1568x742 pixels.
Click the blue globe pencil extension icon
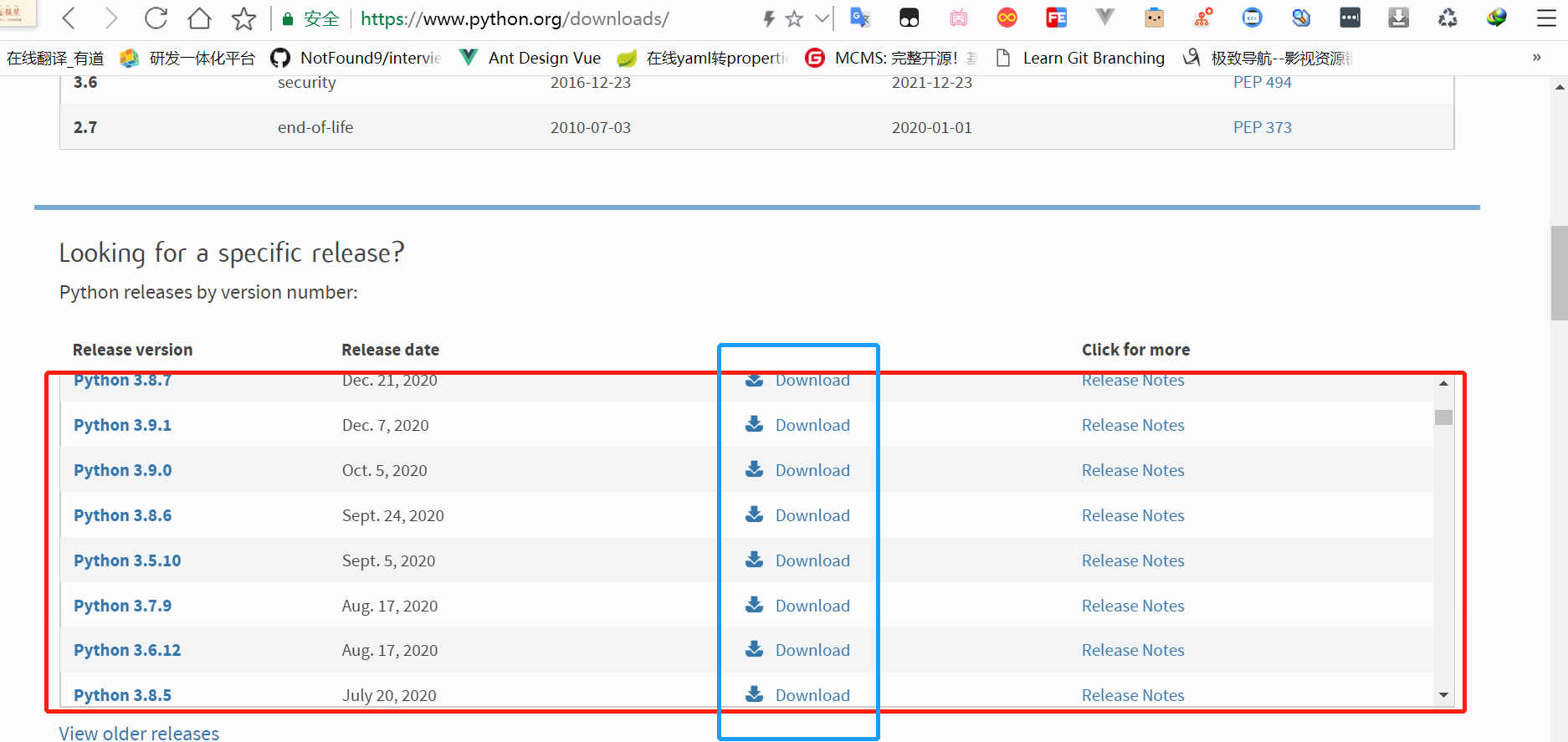tap(1301, 18)
